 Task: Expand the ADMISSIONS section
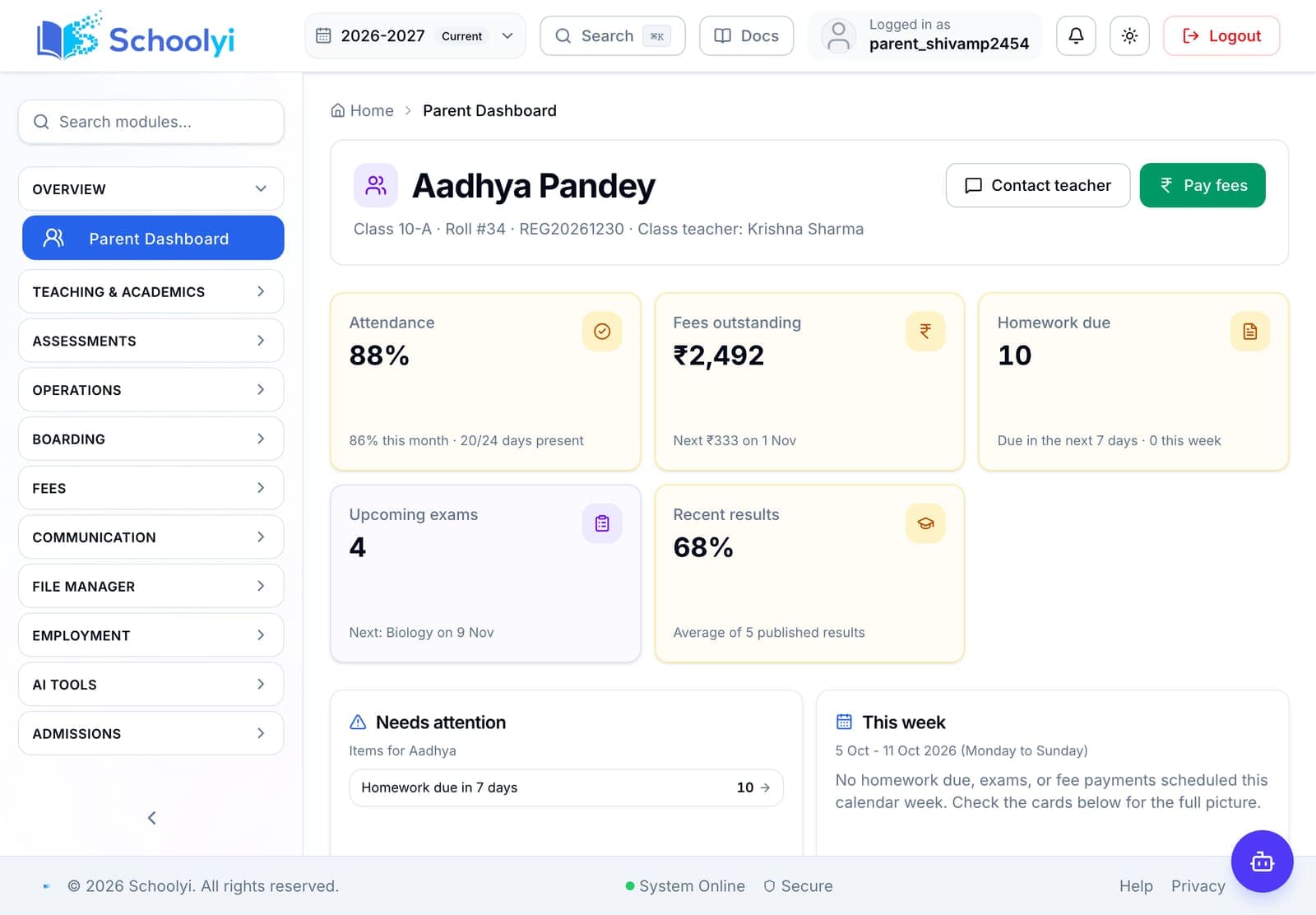click(151, 733)
